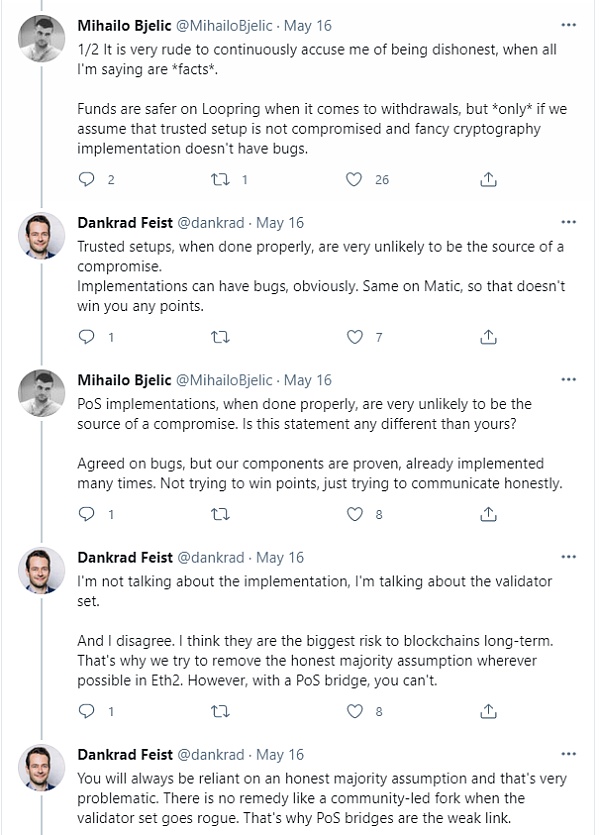Share the 'PoS implementations' tweet
The width and height of the screenshot is (600, 835).
click(x=489, y=514)
